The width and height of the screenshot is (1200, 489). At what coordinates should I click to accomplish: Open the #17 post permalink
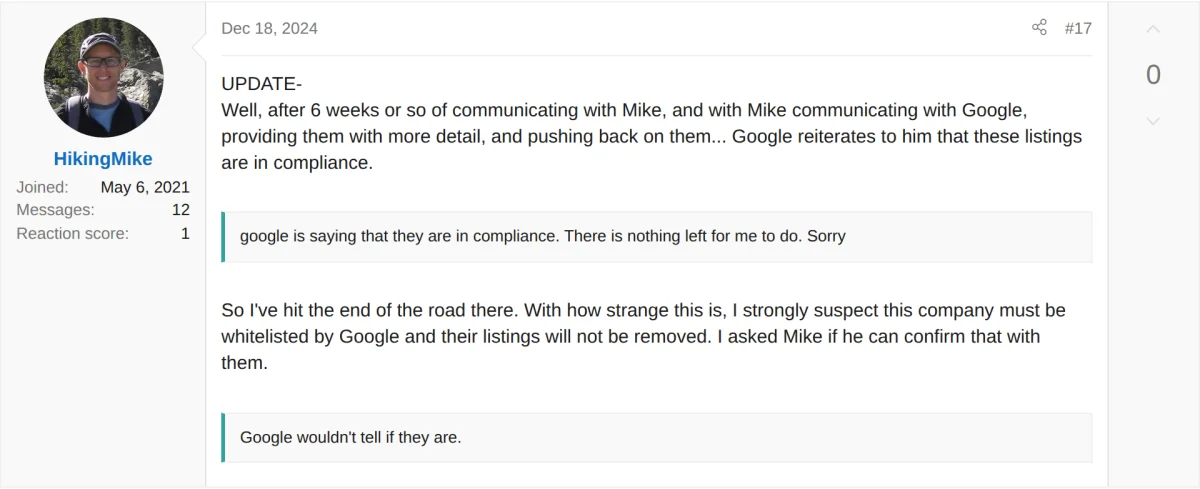tap(1078, 28)
